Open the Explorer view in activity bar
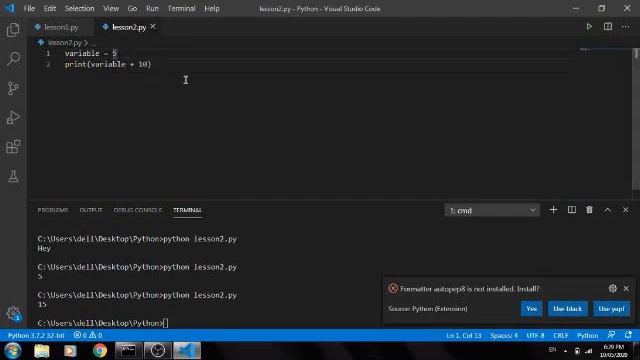The width and height of the screenshot is (640, 360). tap(13, 30)
